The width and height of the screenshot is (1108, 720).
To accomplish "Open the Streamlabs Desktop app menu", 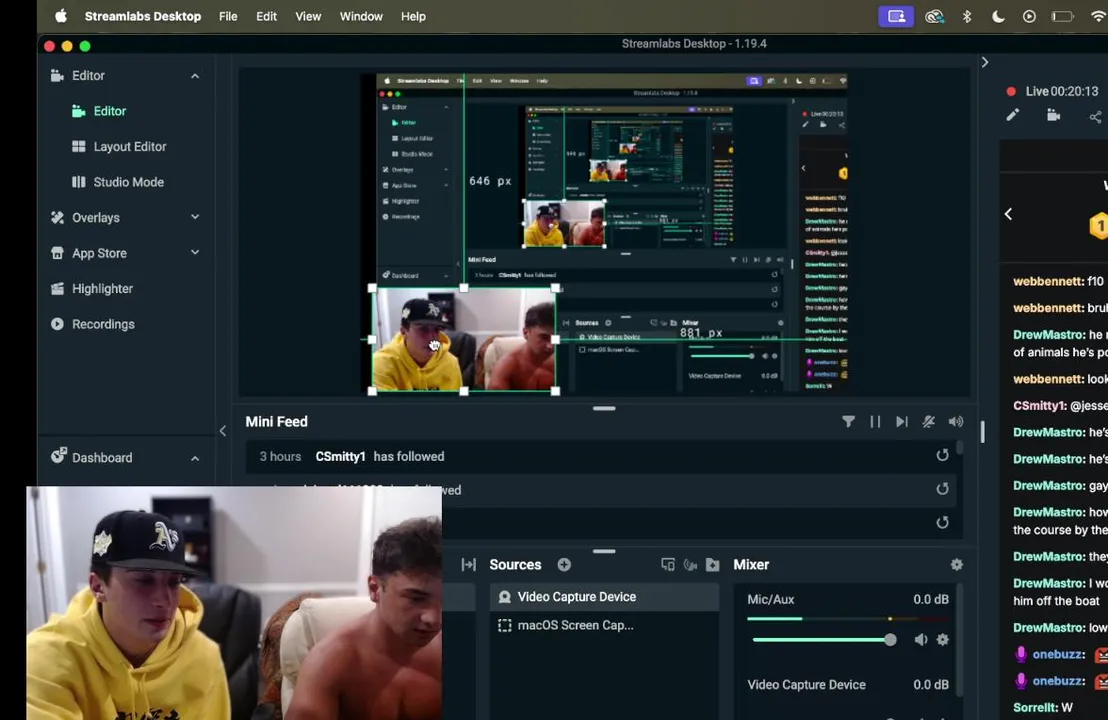I will coord(143,16).
